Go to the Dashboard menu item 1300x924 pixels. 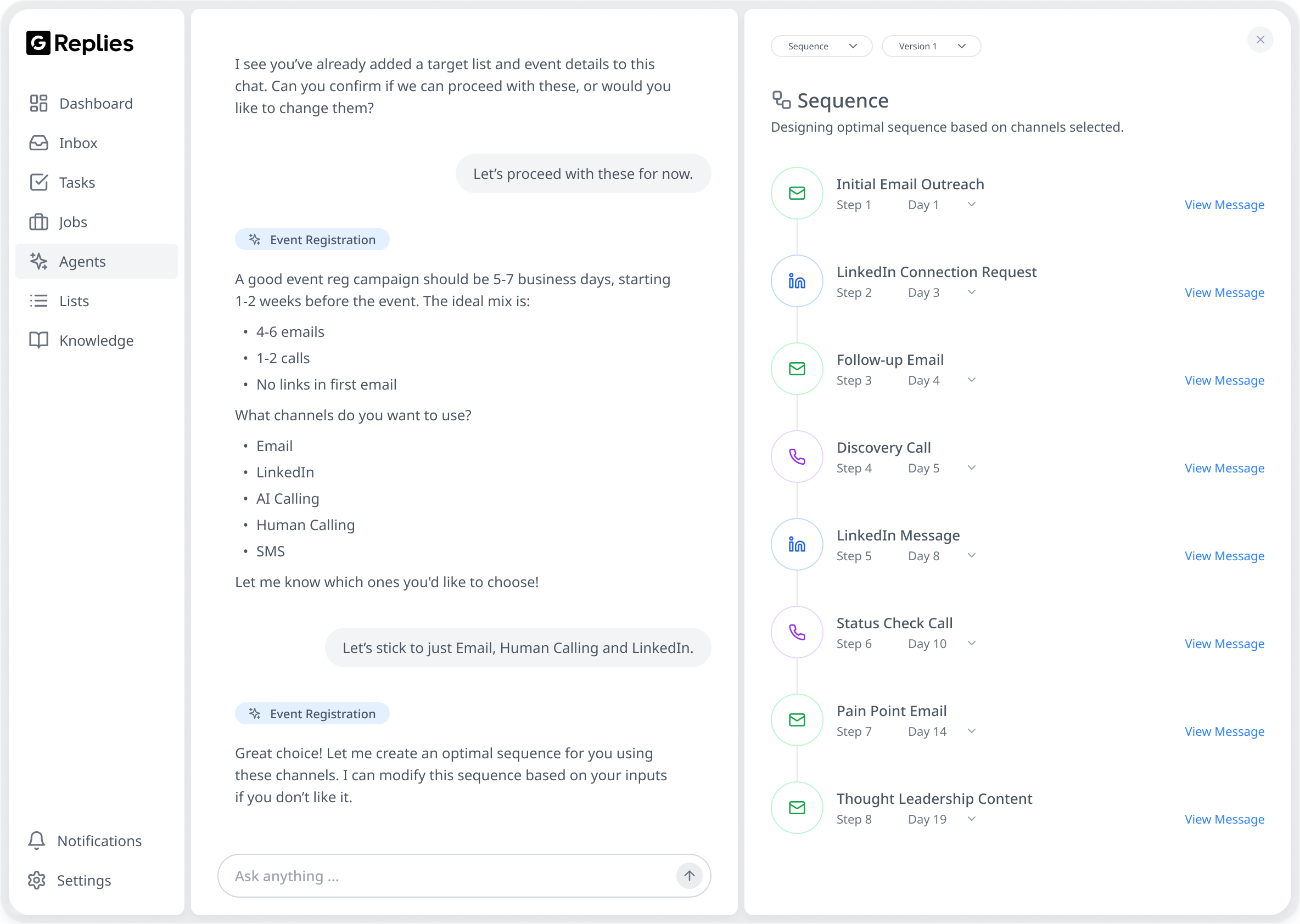point(96,104)
